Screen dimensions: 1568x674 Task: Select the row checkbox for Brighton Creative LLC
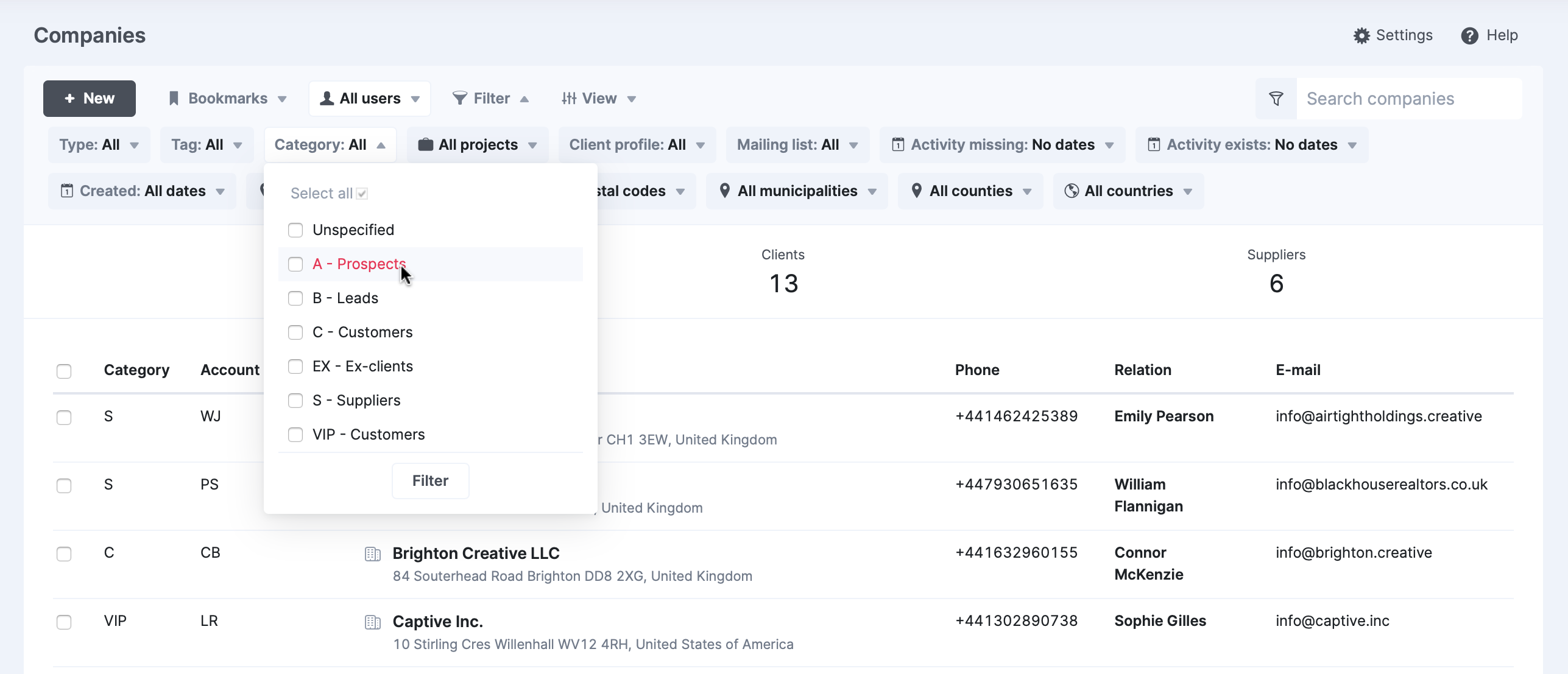click(64, 554)
